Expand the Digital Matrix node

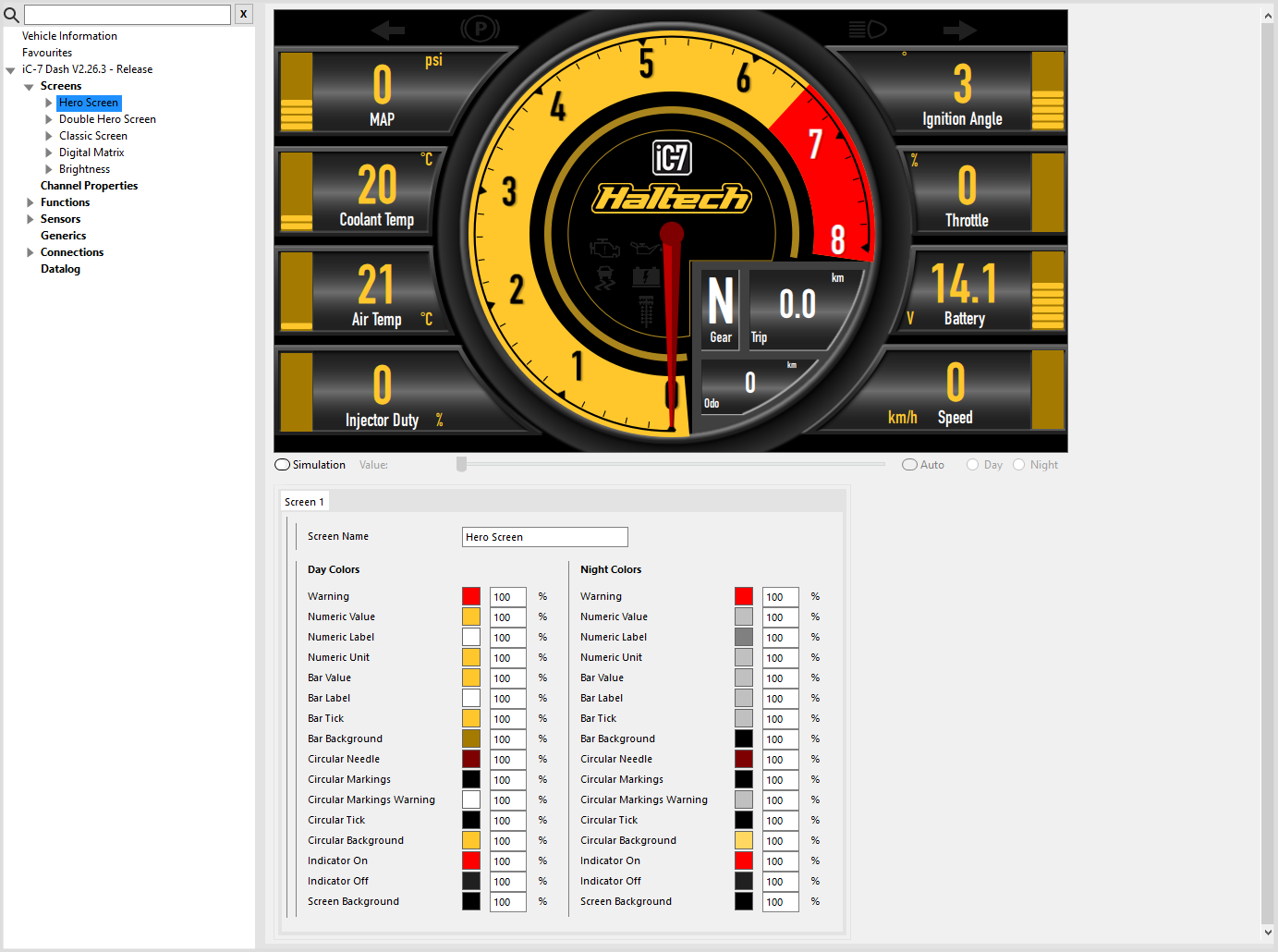[x=48, y=153]
